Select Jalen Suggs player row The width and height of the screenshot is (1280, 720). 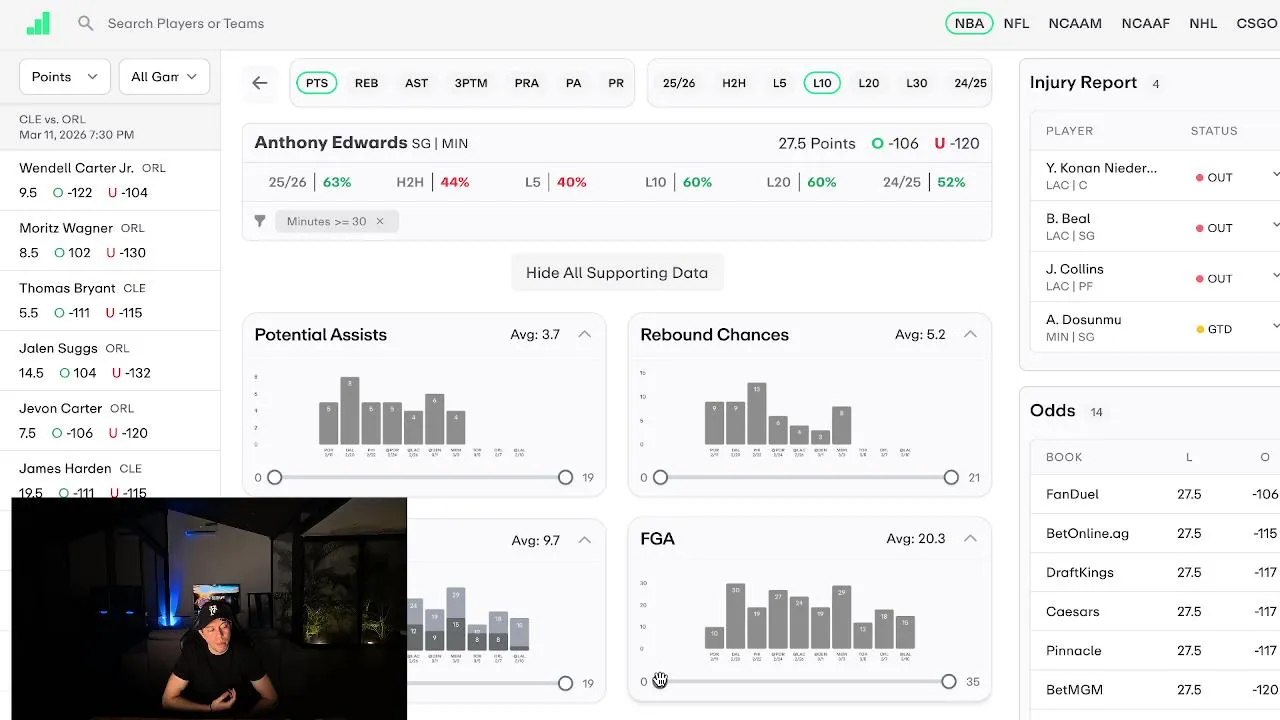(110, 360)
